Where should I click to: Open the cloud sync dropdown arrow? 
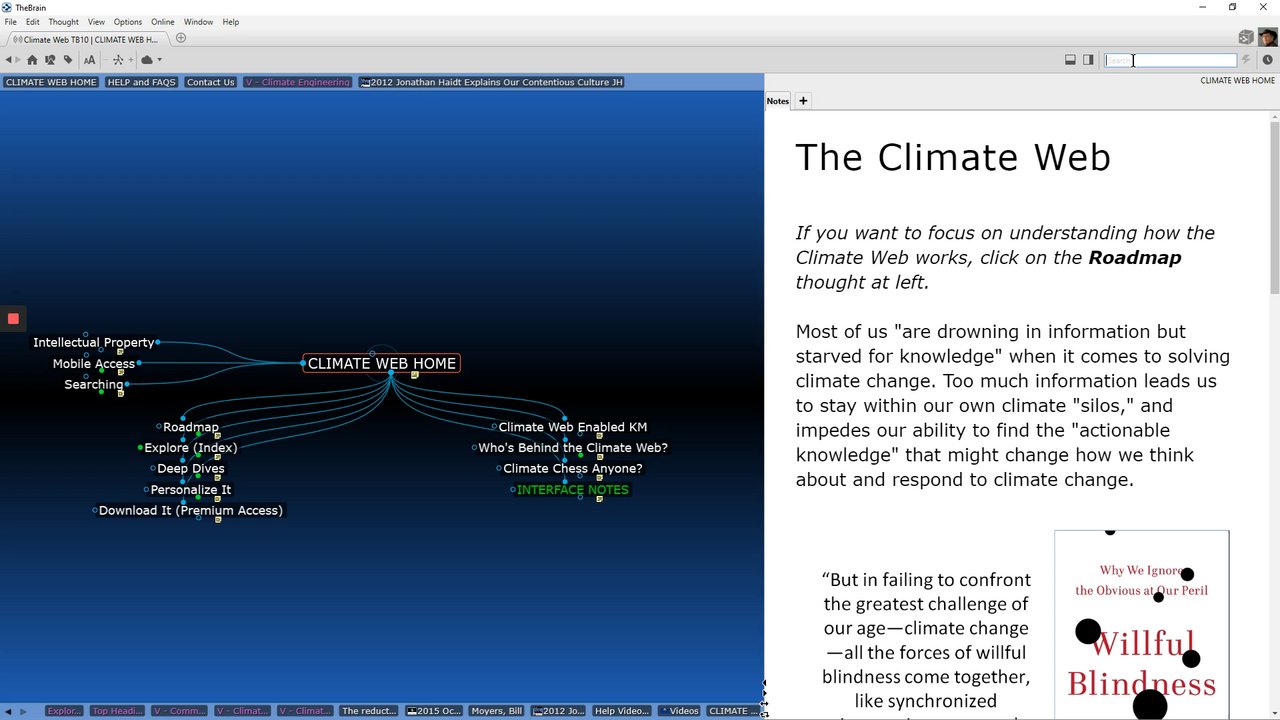point(159,60)
